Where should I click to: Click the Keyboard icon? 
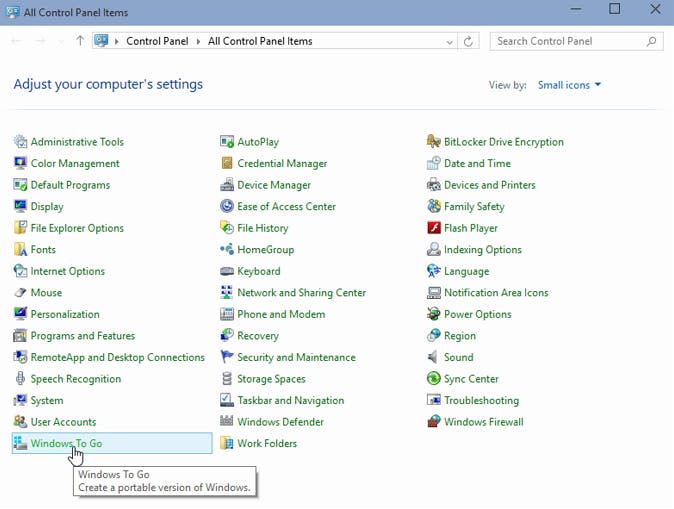click(x=227, y=271)
